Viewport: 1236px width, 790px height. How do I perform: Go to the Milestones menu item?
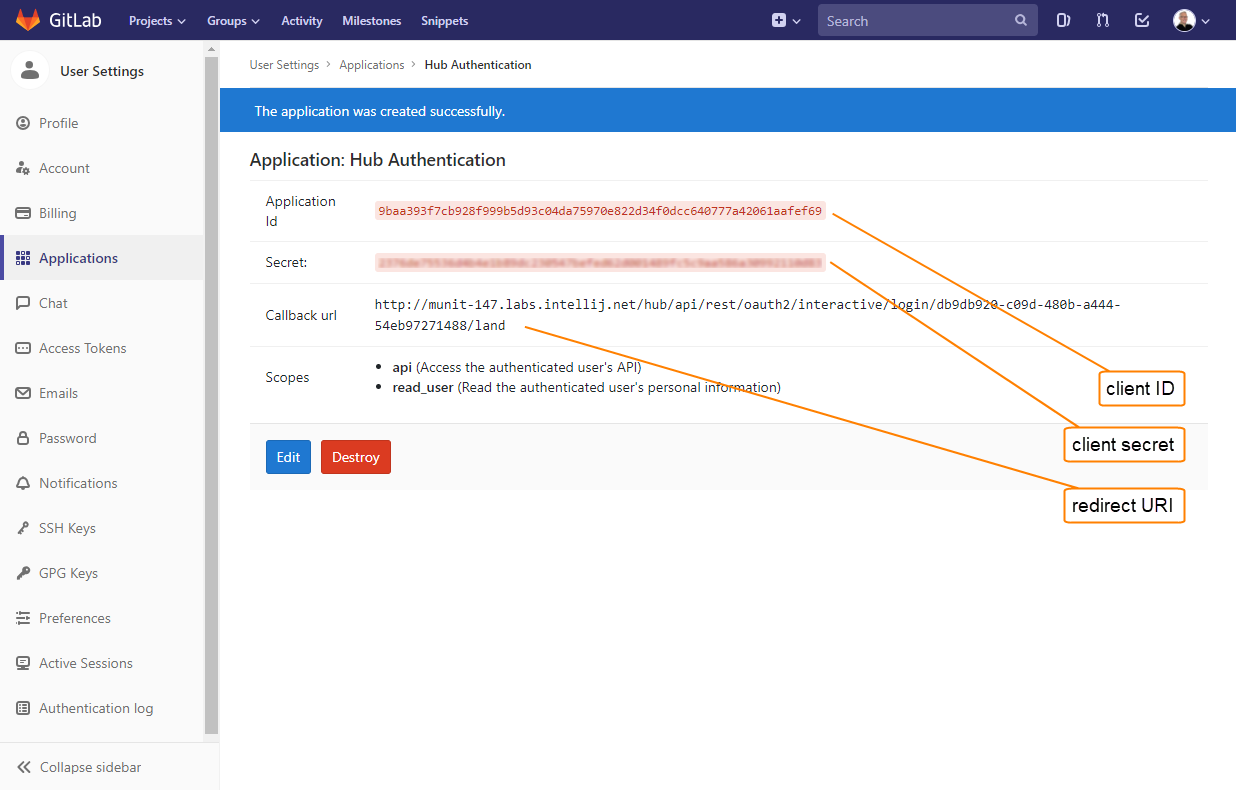pyautogui.click(x=371, y=20)
